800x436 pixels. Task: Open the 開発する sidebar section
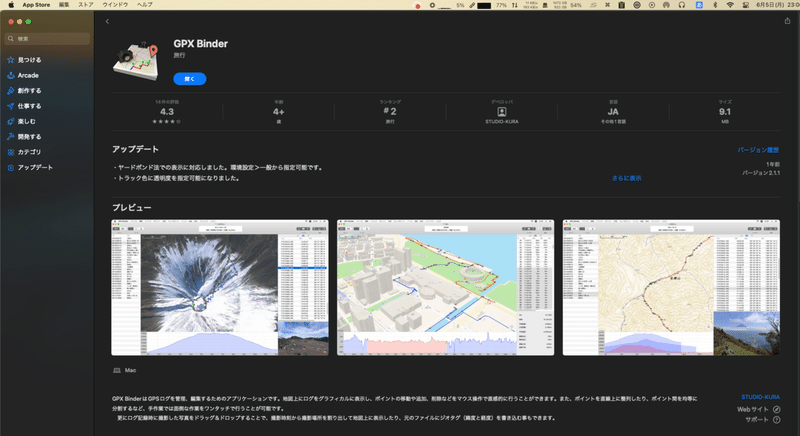[x=24, y=137]
